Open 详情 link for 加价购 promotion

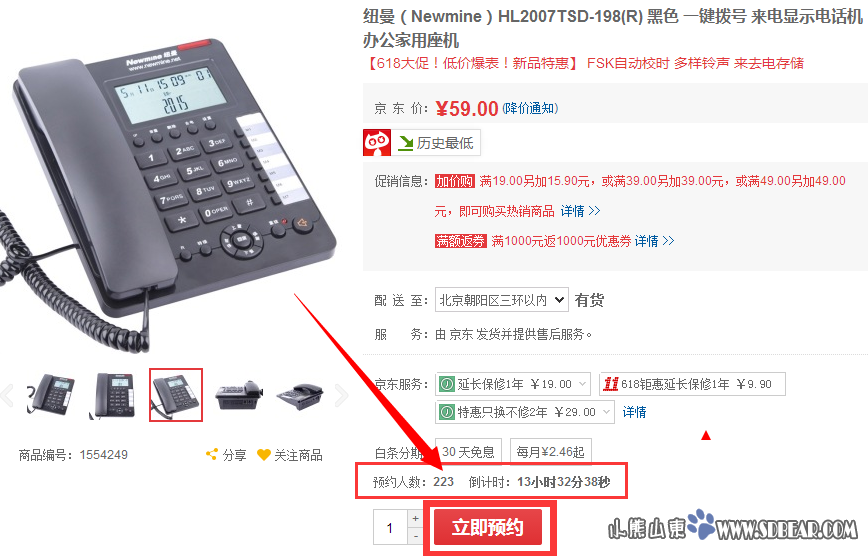(x=580, y=211)
